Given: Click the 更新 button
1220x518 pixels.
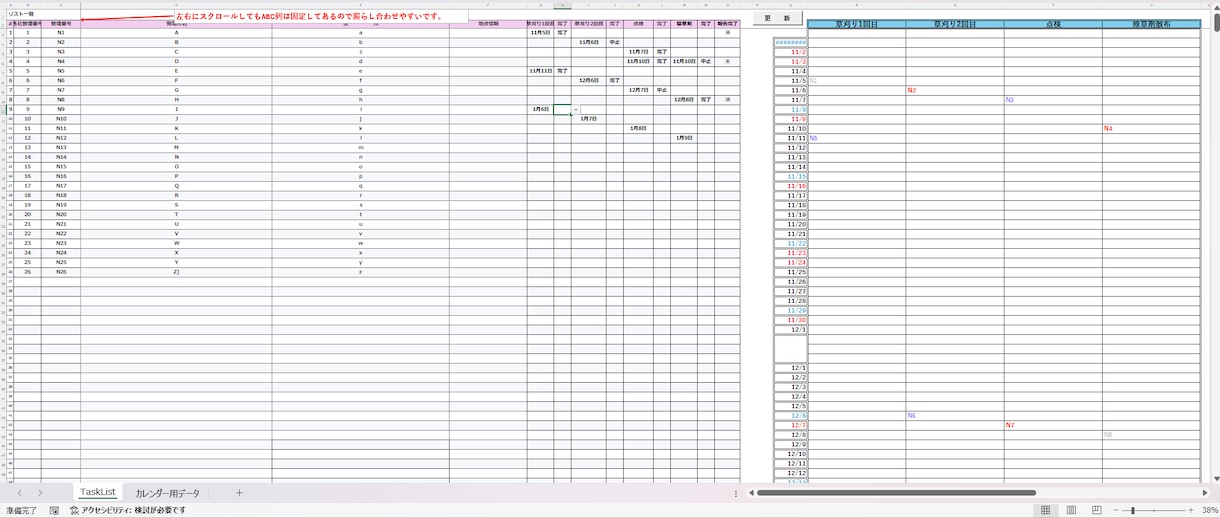Looking at the screenshot, I should 777,18.
